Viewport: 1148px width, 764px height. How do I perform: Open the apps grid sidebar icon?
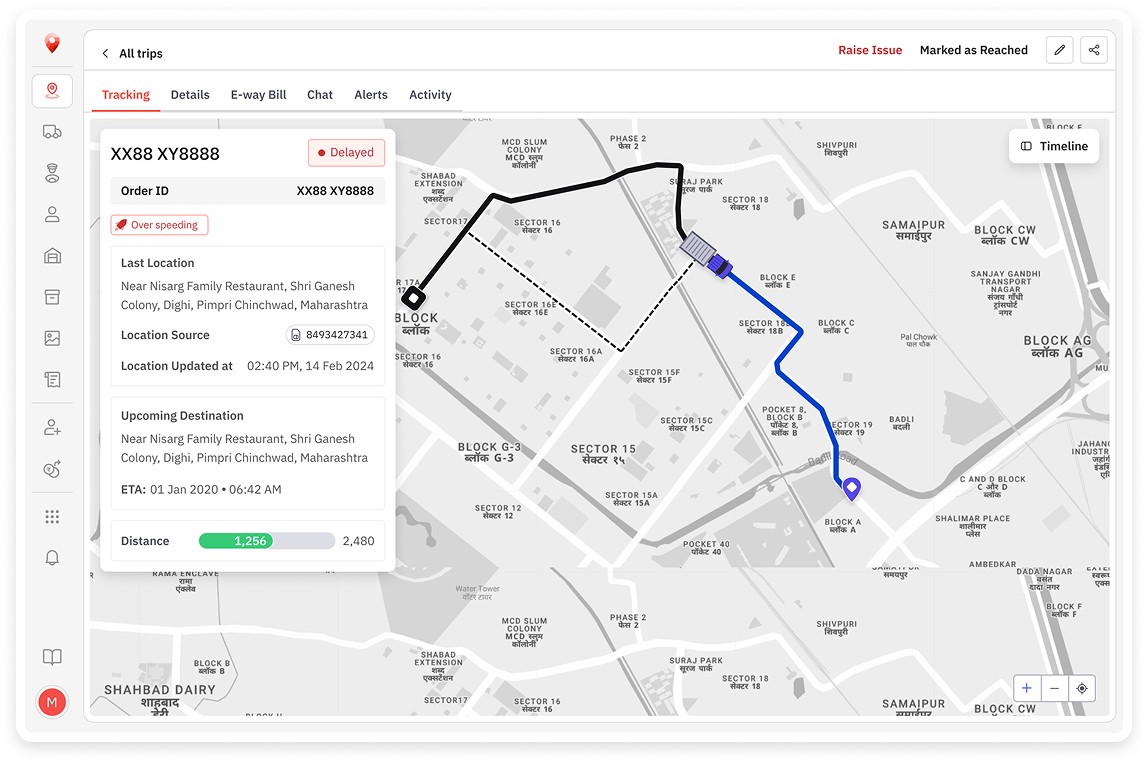pyautogui.click(x=52, y=517)
